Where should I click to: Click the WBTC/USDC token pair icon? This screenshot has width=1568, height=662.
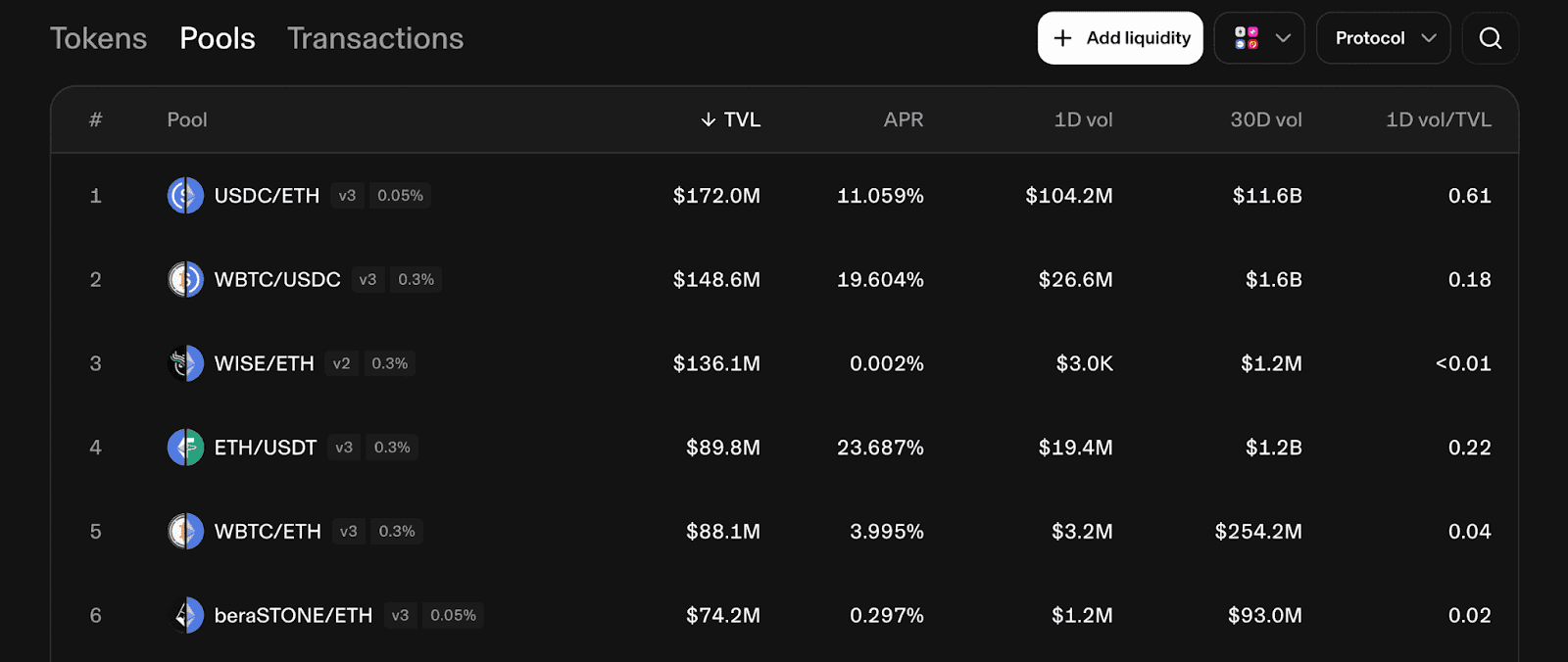(x=185, y=279)
